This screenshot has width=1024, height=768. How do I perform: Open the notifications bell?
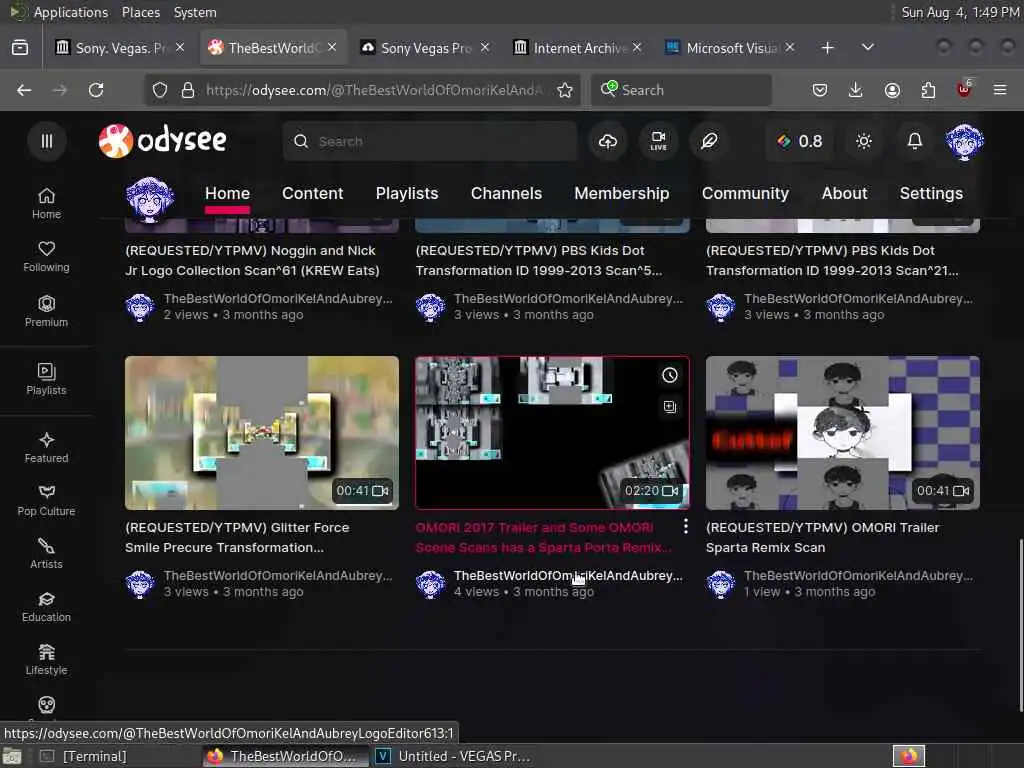914,141
